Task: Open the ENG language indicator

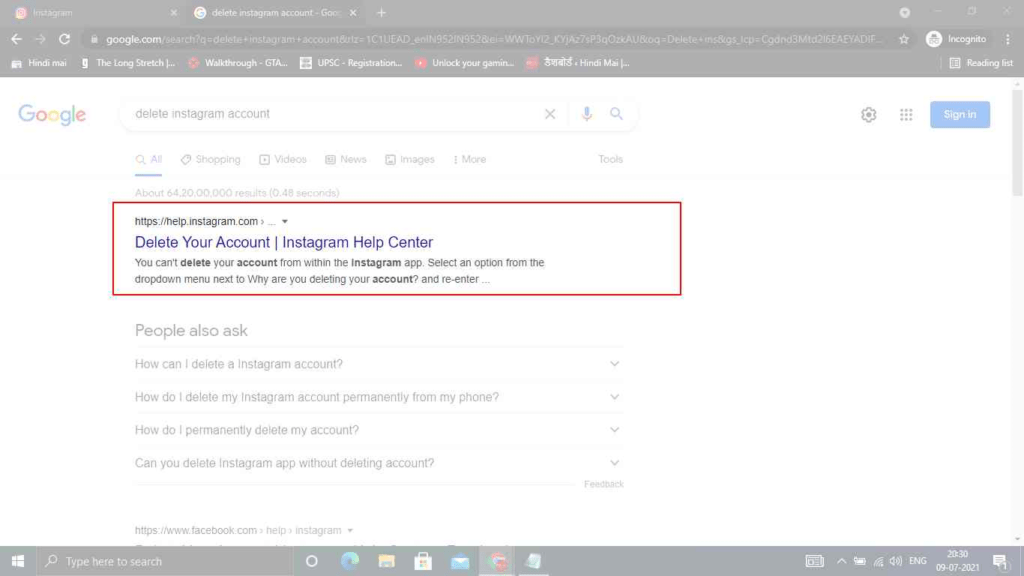Action: pyautogui.click(x=918, y=561)
